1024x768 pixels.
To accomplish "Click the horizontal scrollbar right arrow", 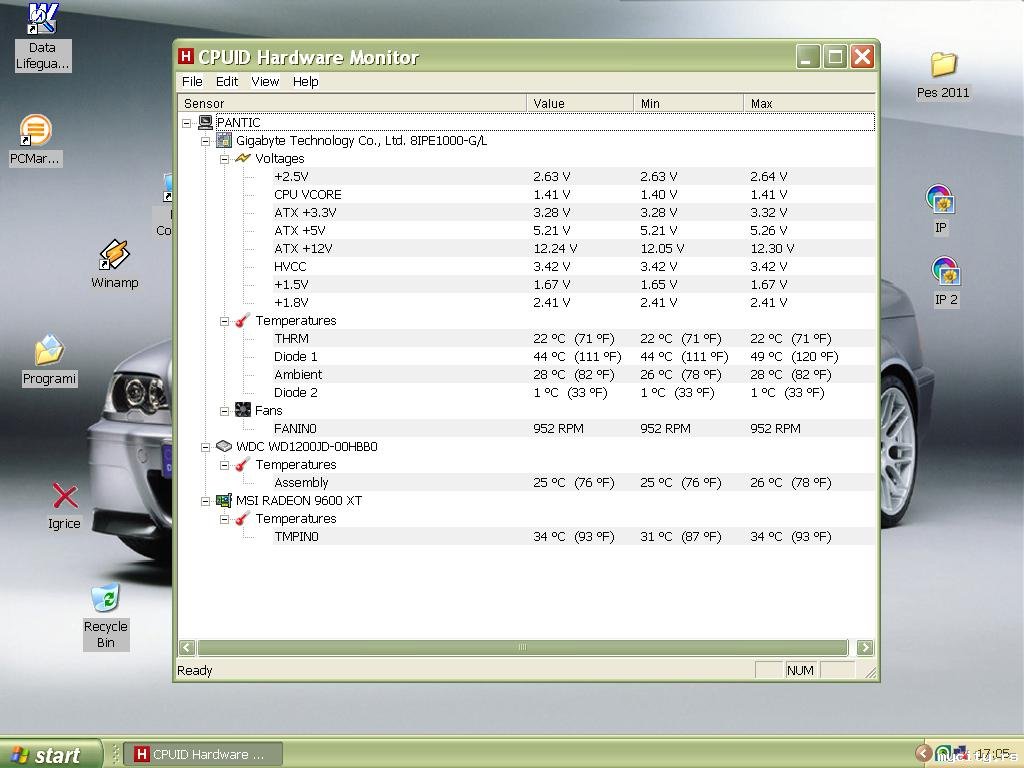I will pyautogui.click(x=865, y=647).
